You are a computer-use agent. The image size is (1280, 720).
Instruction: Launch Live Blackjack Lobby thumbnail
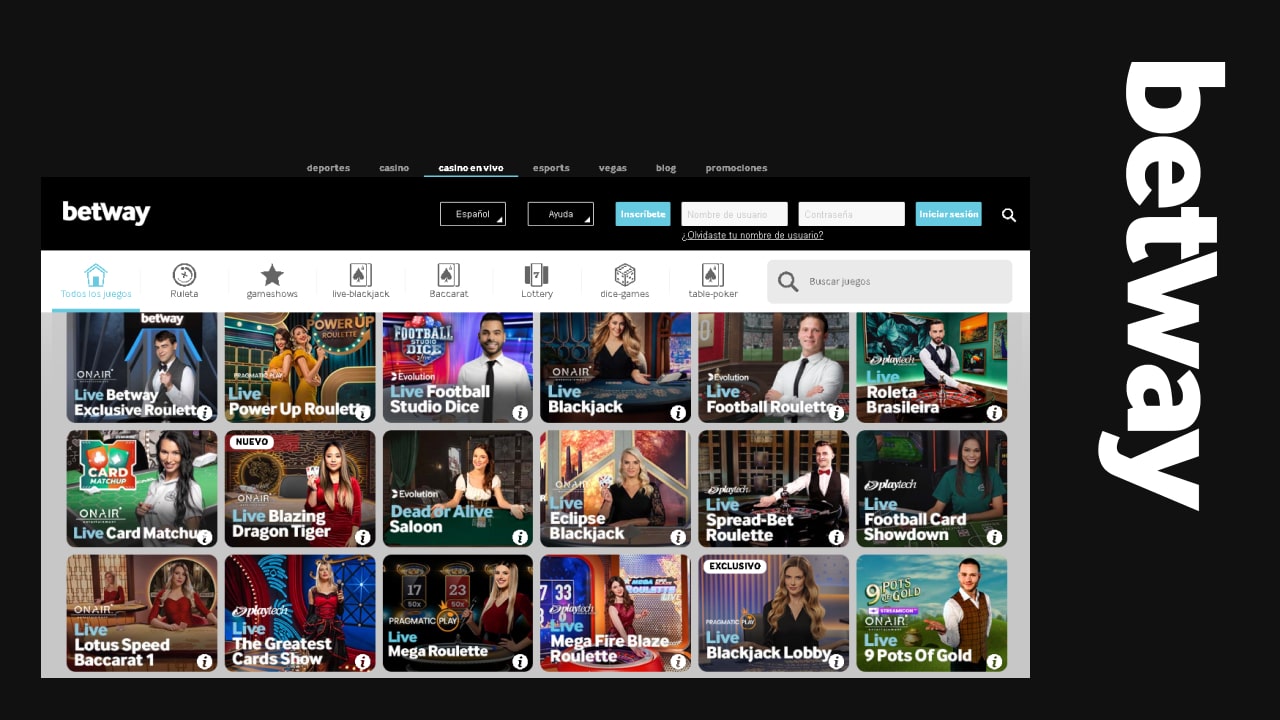tap(774, 613)
